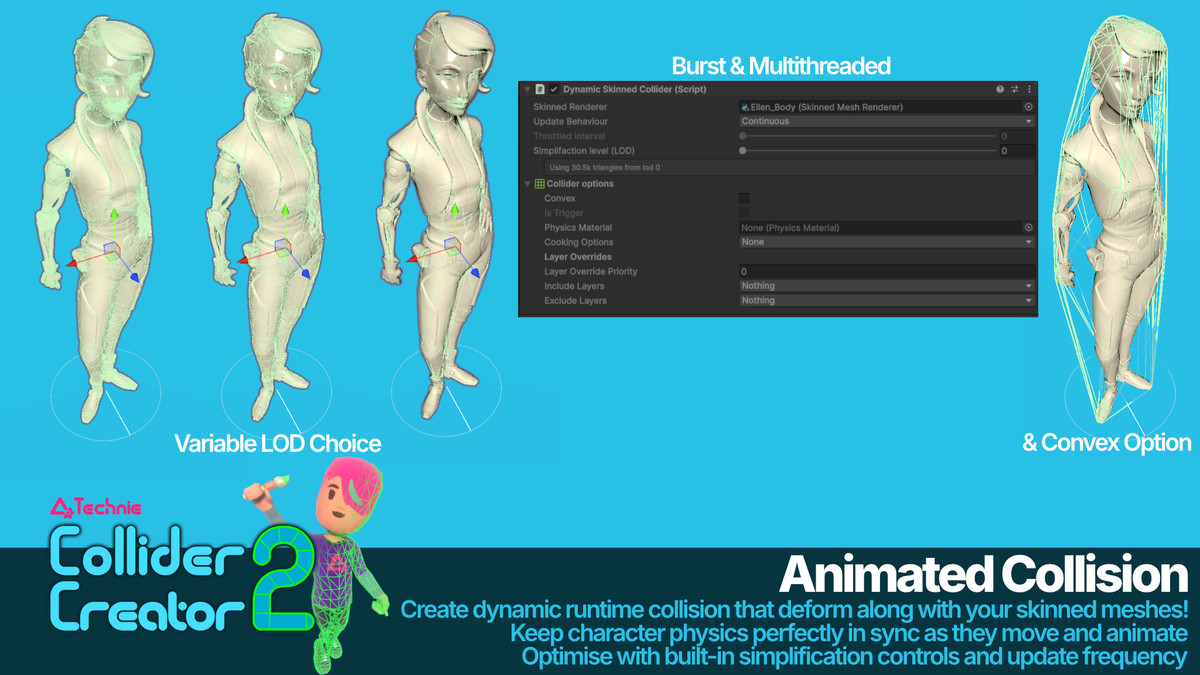Screen dimensions: 1200x675
Task: Open object picker for Physics Material field
Action: coord(1028,228)
